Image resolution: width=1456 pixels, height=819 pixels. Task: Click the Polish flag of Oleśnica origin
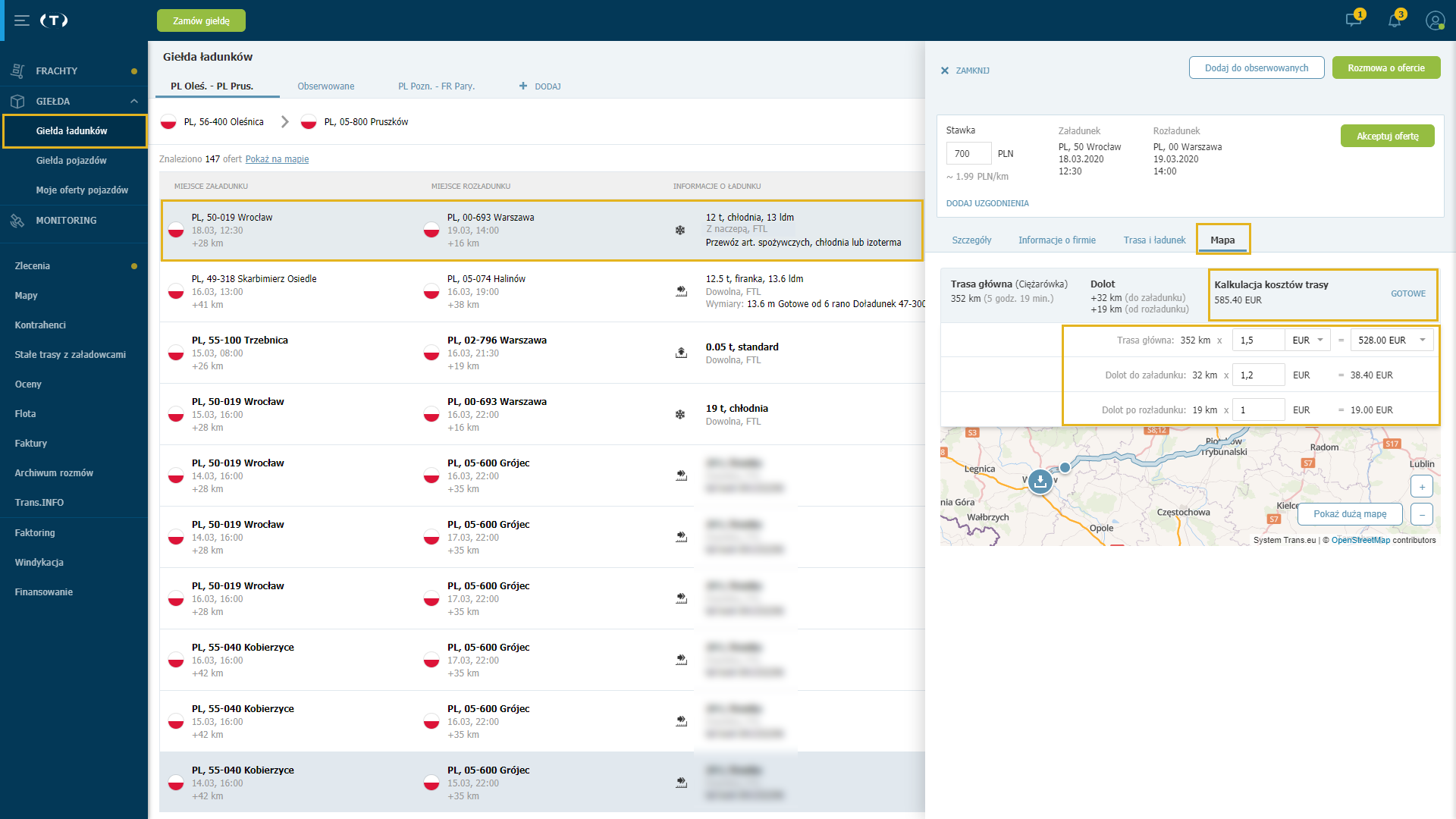point(168,122)
